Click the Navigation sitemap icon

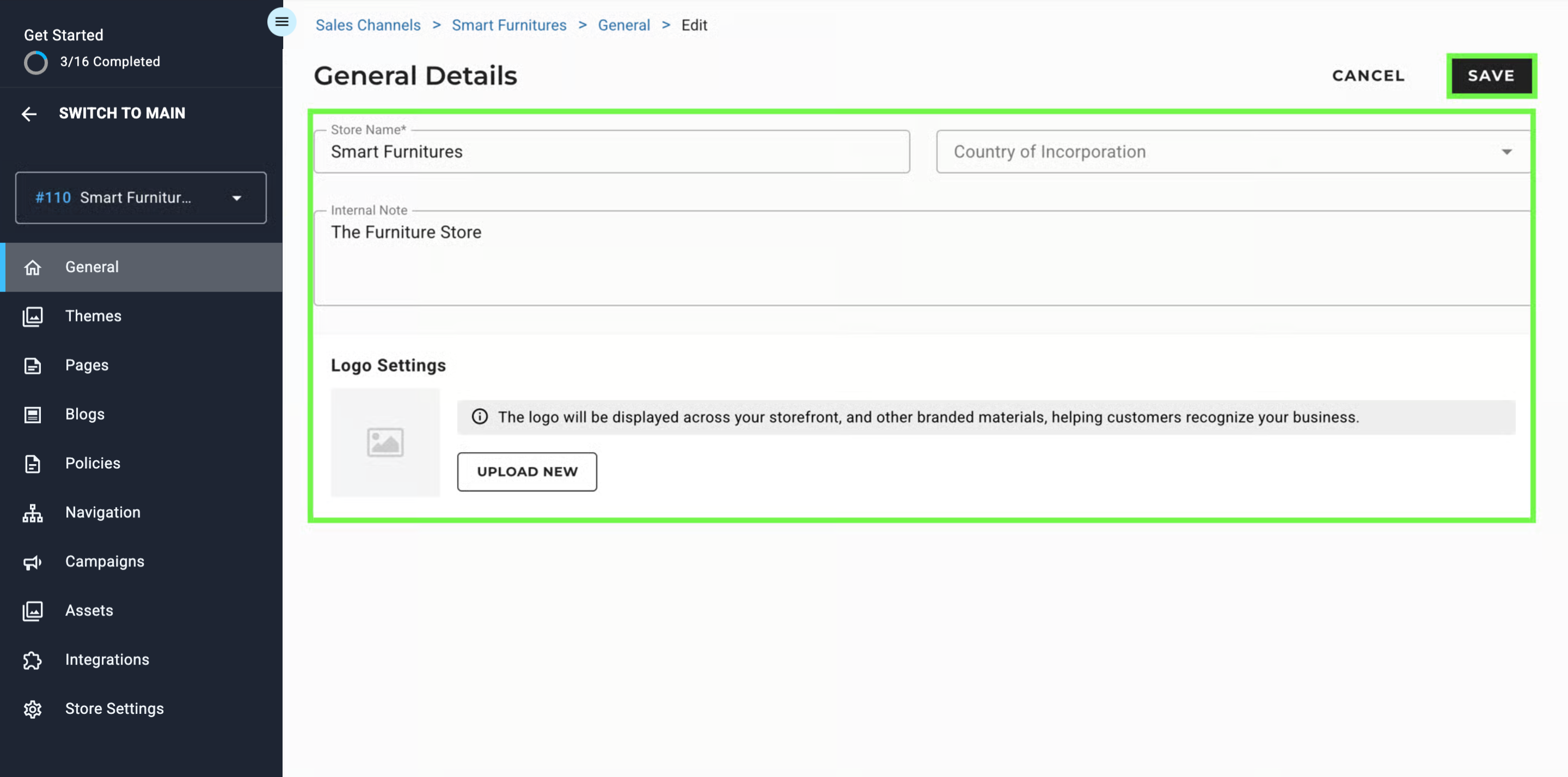[33, 513]
